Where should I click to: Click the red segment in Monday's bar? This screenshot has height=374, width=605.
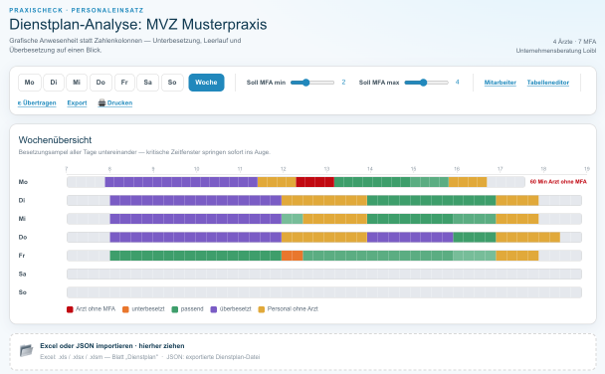click(x=315, y=182)
